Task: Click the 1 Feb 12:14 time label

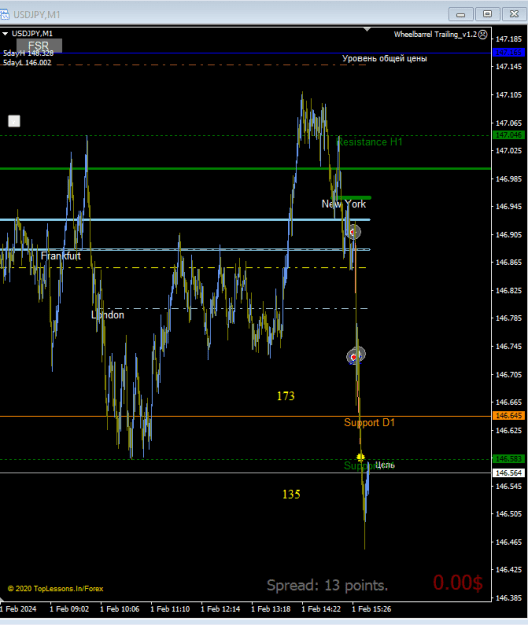Action: tap(220, 609)
